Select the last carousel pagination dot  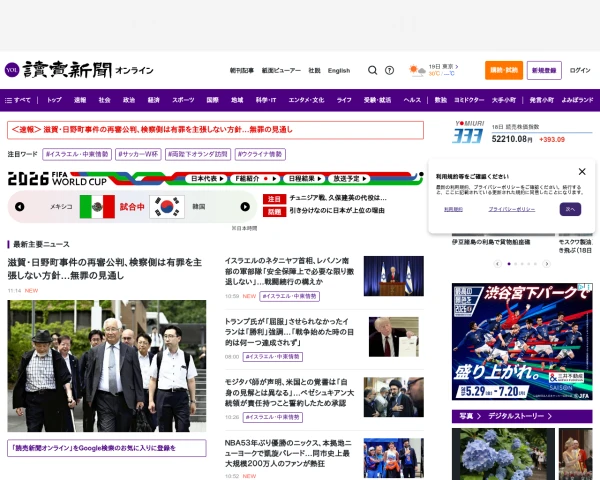535,264
